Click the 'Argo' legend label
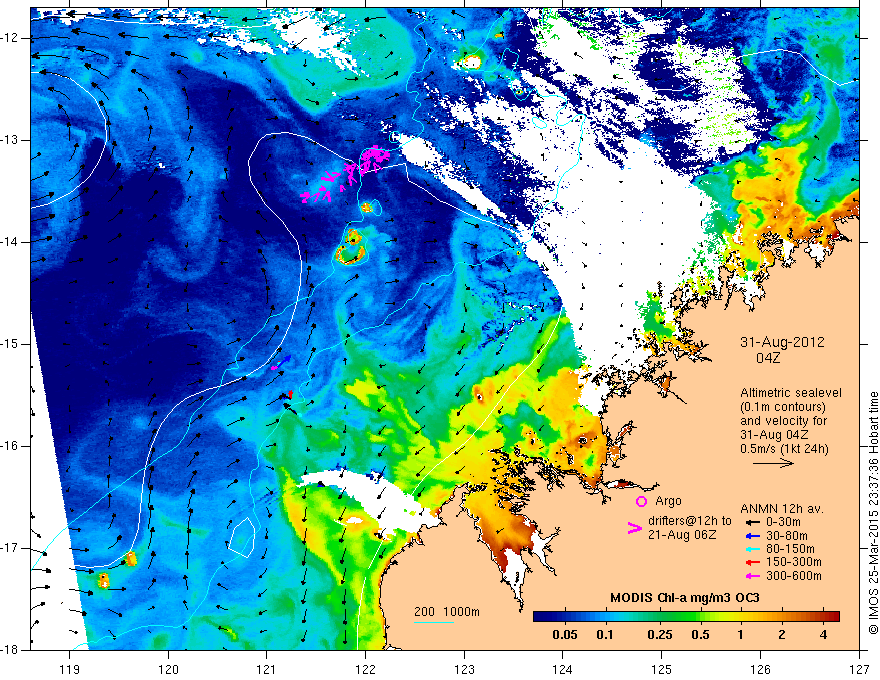The height and width of the screenshot is (680, 880). [668, 501]
